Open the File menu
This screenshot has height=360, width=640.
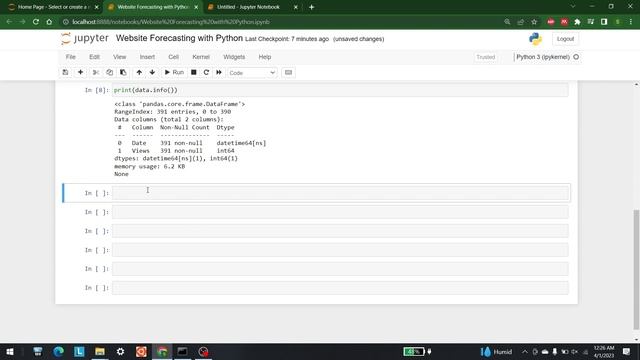point(71,57)
